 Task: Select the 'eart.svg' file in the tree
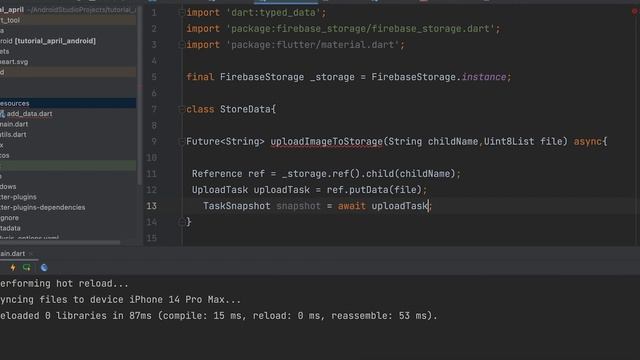(14, 62)
